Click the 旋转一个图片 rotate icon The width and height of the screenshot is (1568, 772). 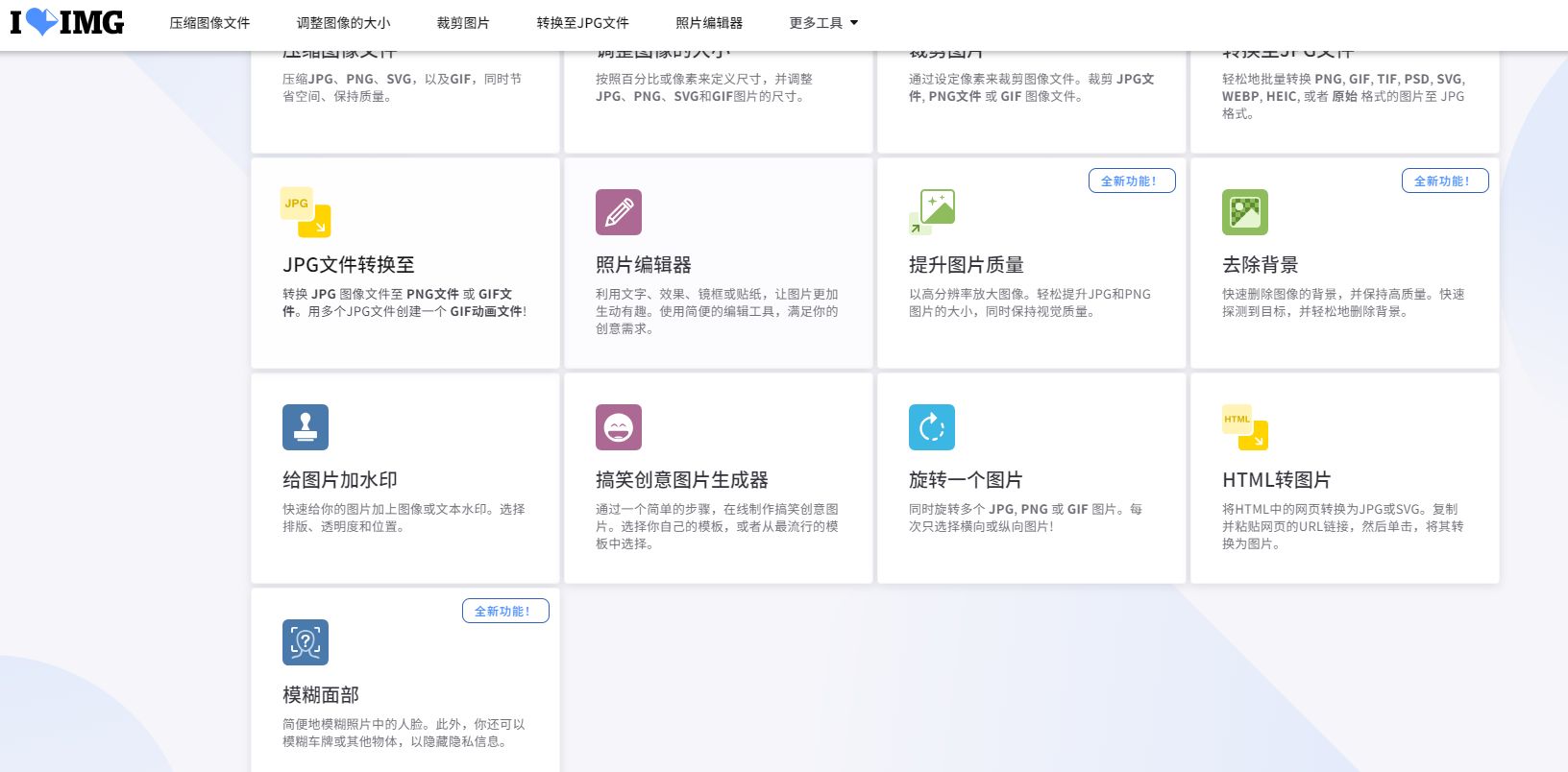(x=932, y=427)
